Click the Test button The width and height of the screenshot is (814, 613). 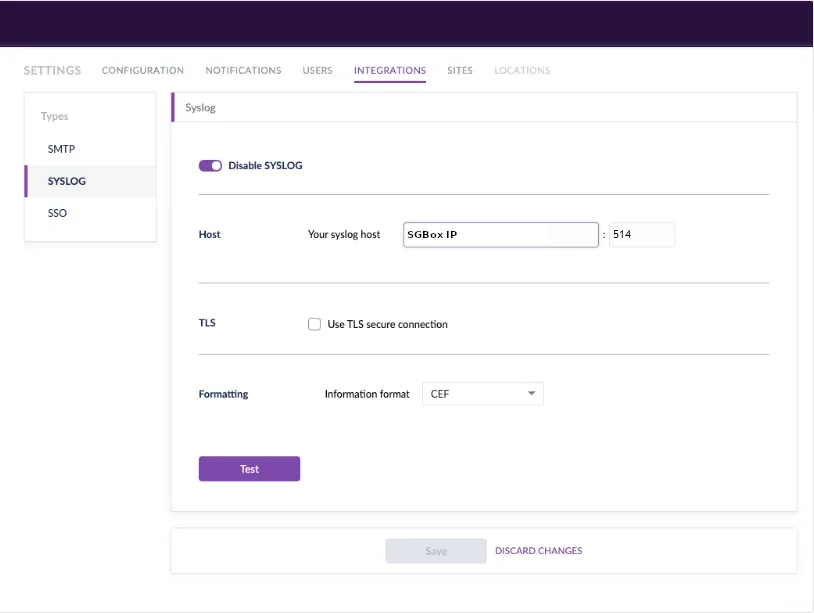tap(249, 468)
